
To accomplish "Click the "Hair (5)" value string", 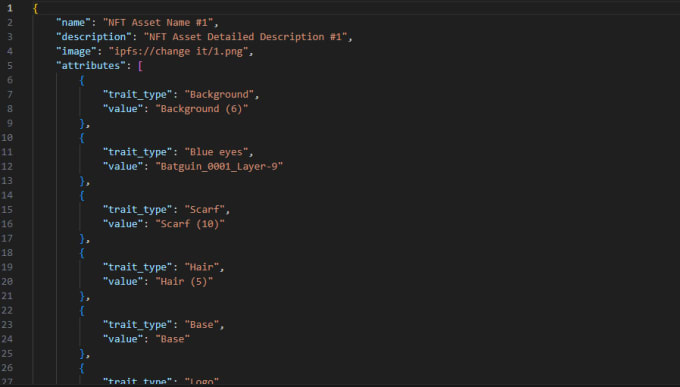I will tap(184, 282).
